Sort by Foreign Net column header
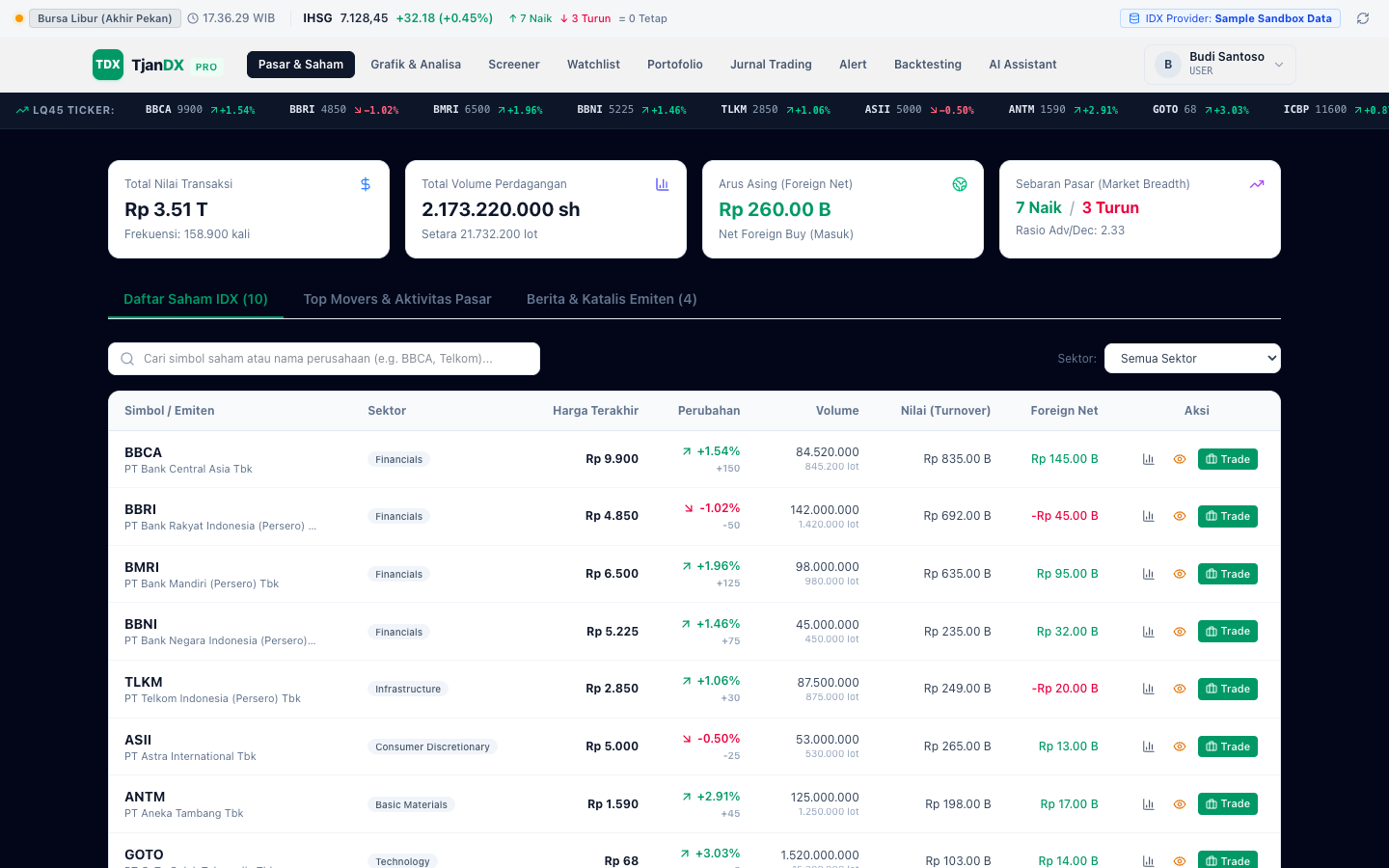Viewport: 1389px width, 868px height. (1064, 411)
